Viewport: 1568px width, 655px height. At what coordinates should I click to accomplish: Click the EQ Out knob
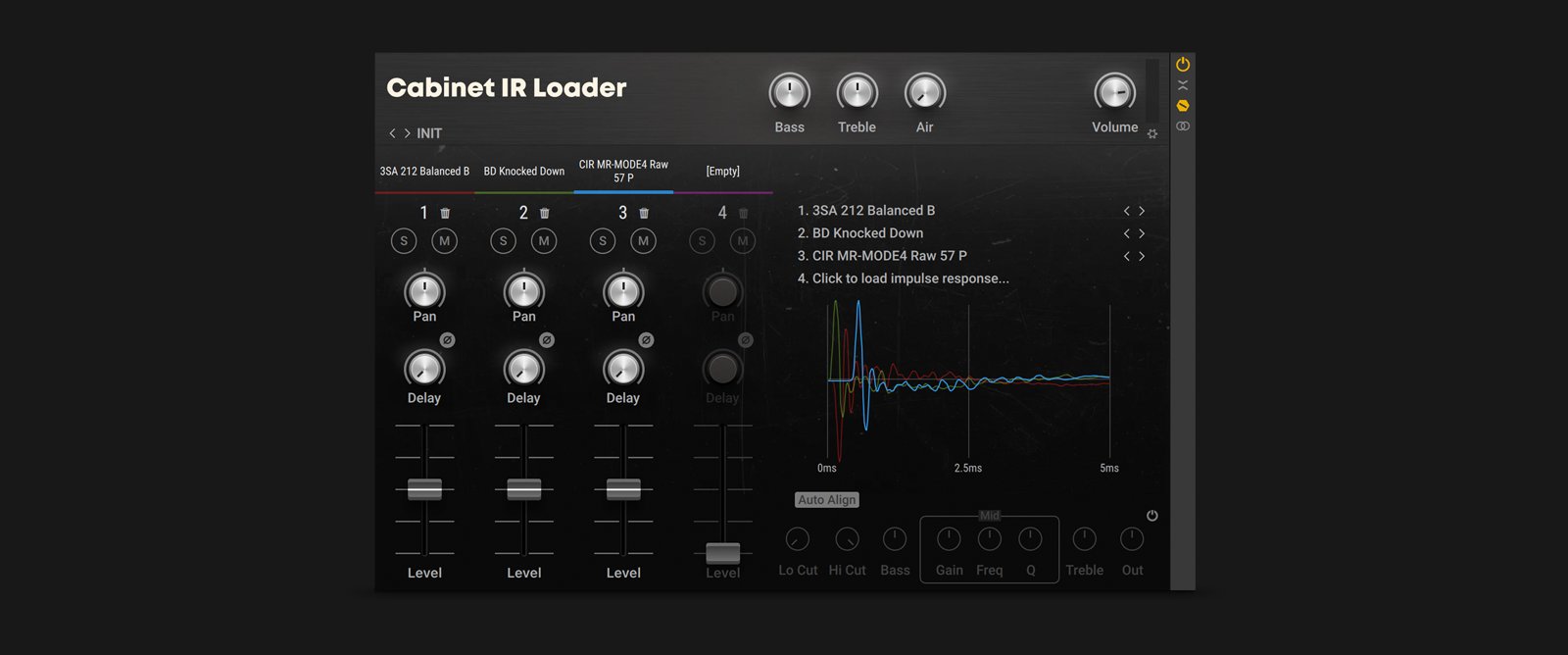[x=1132, y=539]
